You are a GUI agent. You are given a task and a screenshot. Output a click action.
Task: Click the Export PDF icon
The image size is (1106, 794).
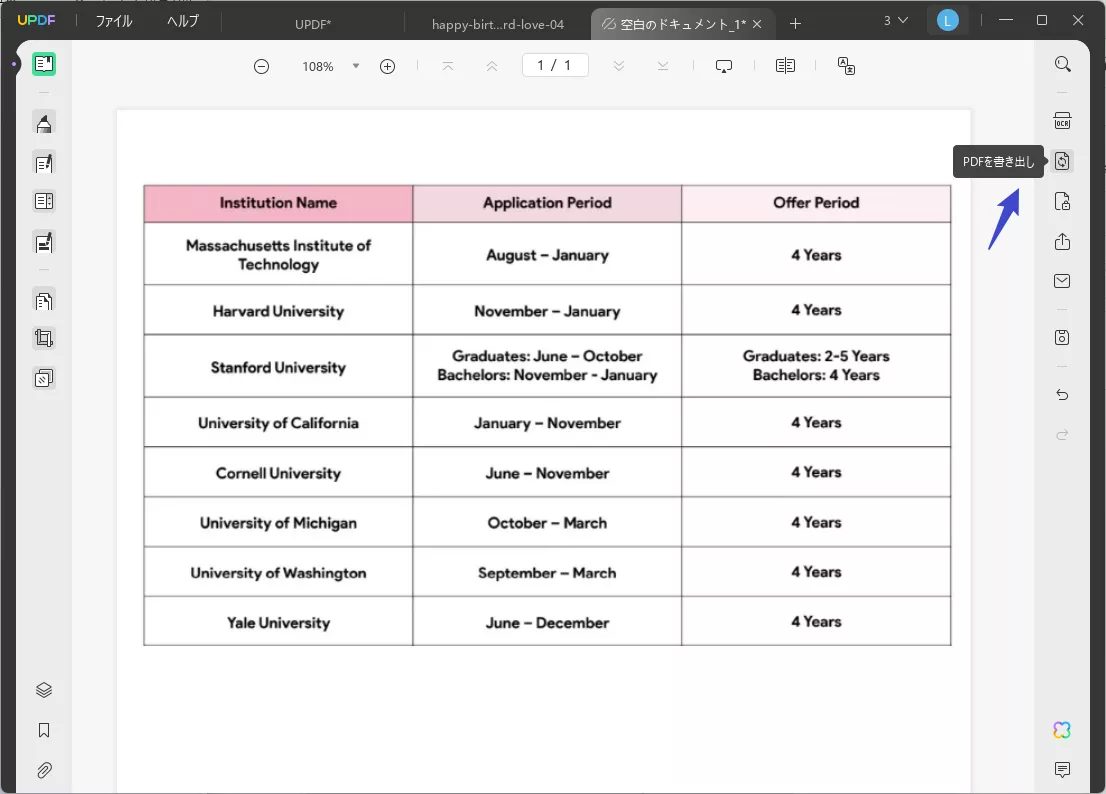click(1062, 161)
